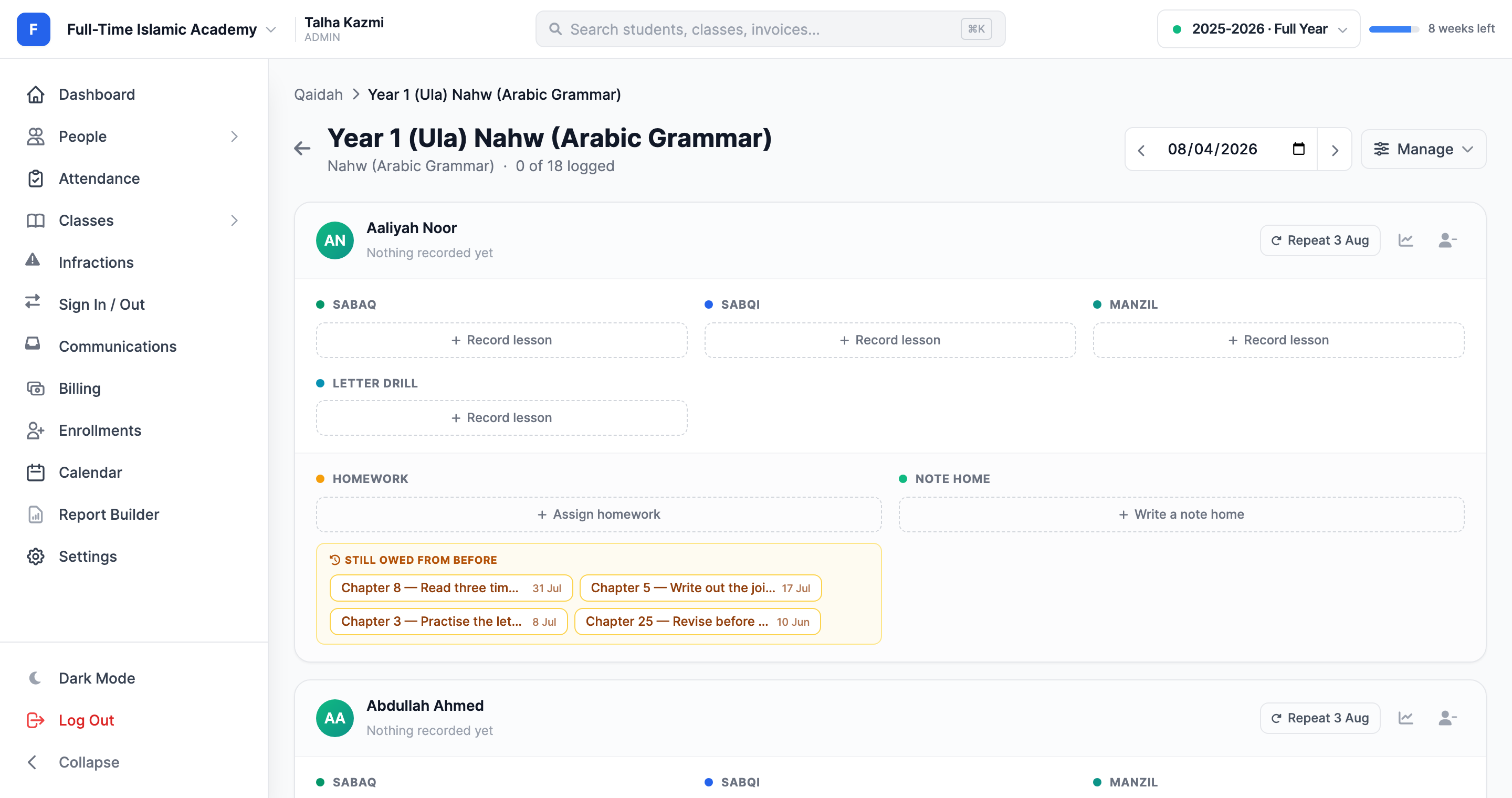The height and width of the screenshot is (798, 1512).
Task: Open the Dashboard home icon
Action: tap(35, 94)
